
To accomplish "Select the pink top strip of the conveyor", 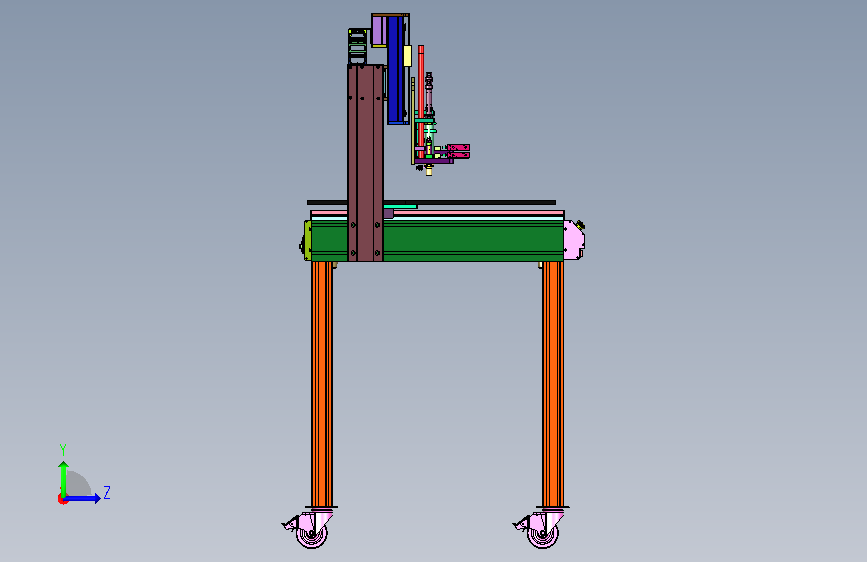I will click(474, 213).
